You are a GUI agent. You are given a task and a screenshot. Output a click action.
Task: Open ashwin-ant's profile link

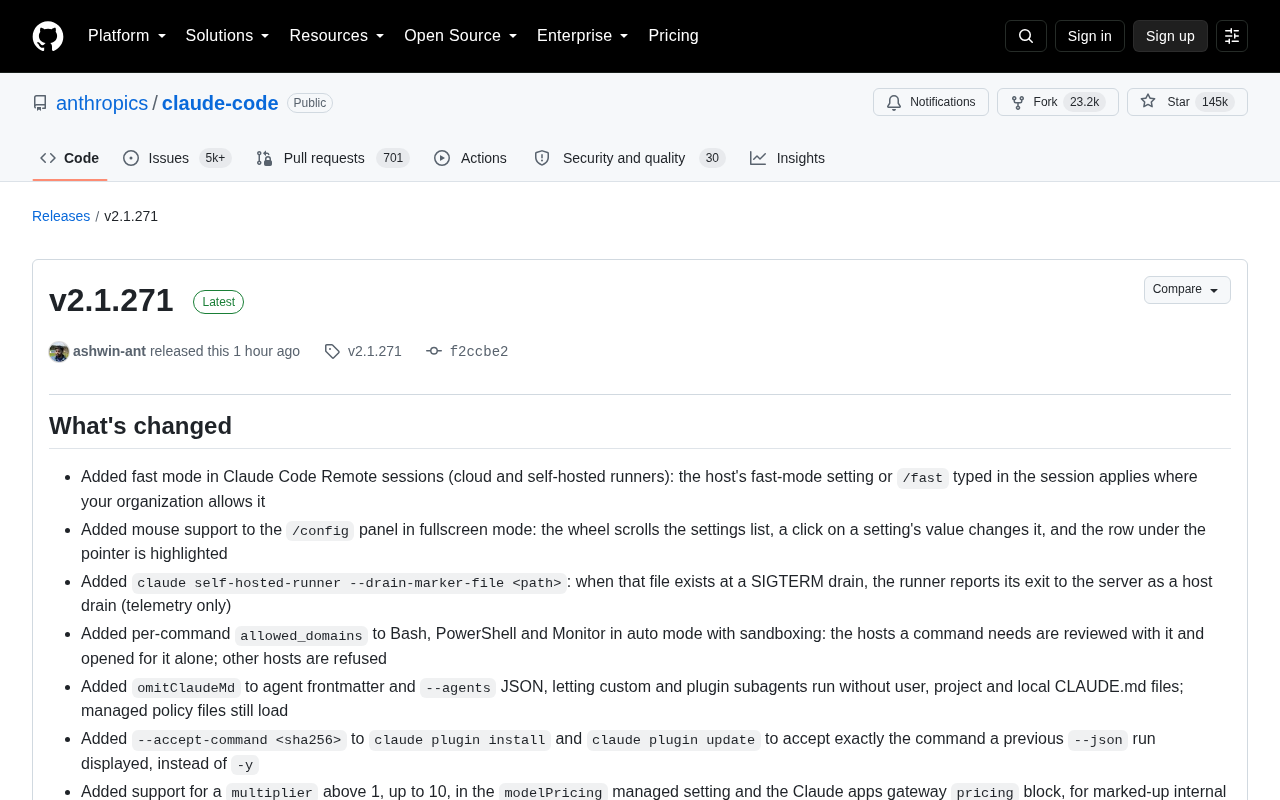pyautogui.click(x=109, y=351)
